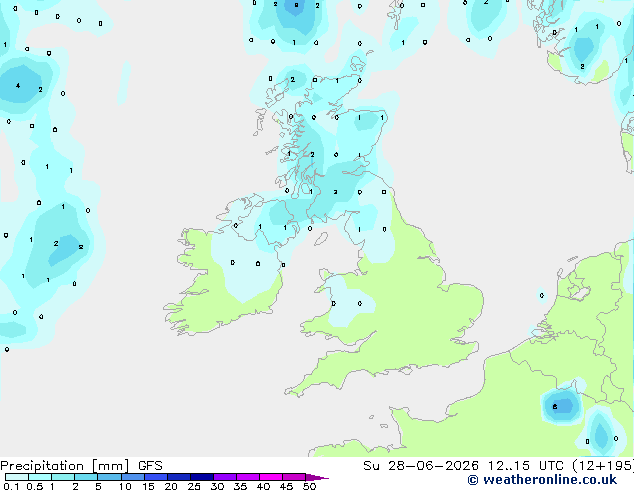Click the '50' legend label
Image resolution: width=634 pixels, height=490 pixels.
pos(309,486)
